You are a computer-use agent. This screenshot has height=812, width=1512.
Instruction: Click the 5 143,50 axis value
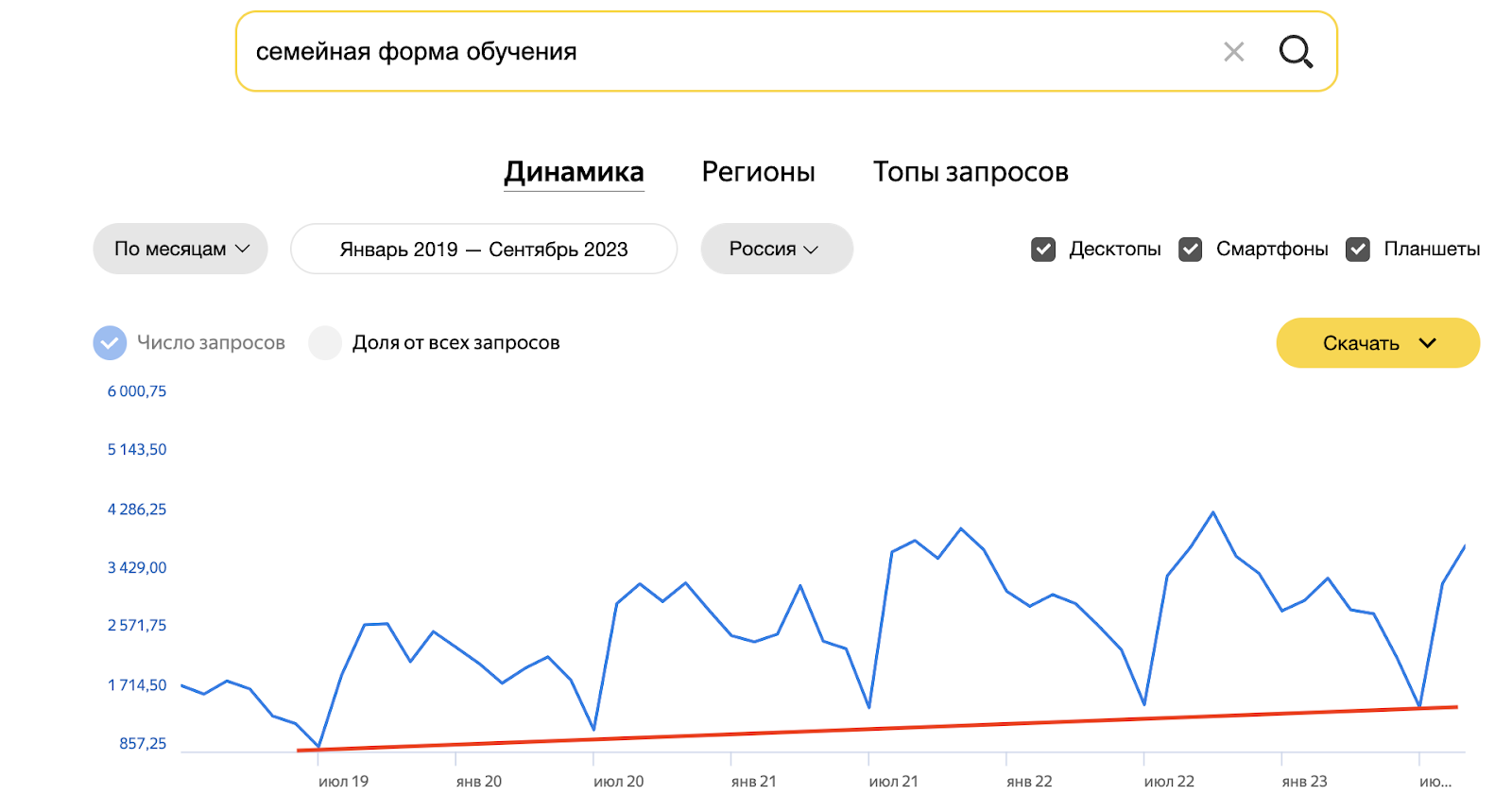click(x=137, y=450)
